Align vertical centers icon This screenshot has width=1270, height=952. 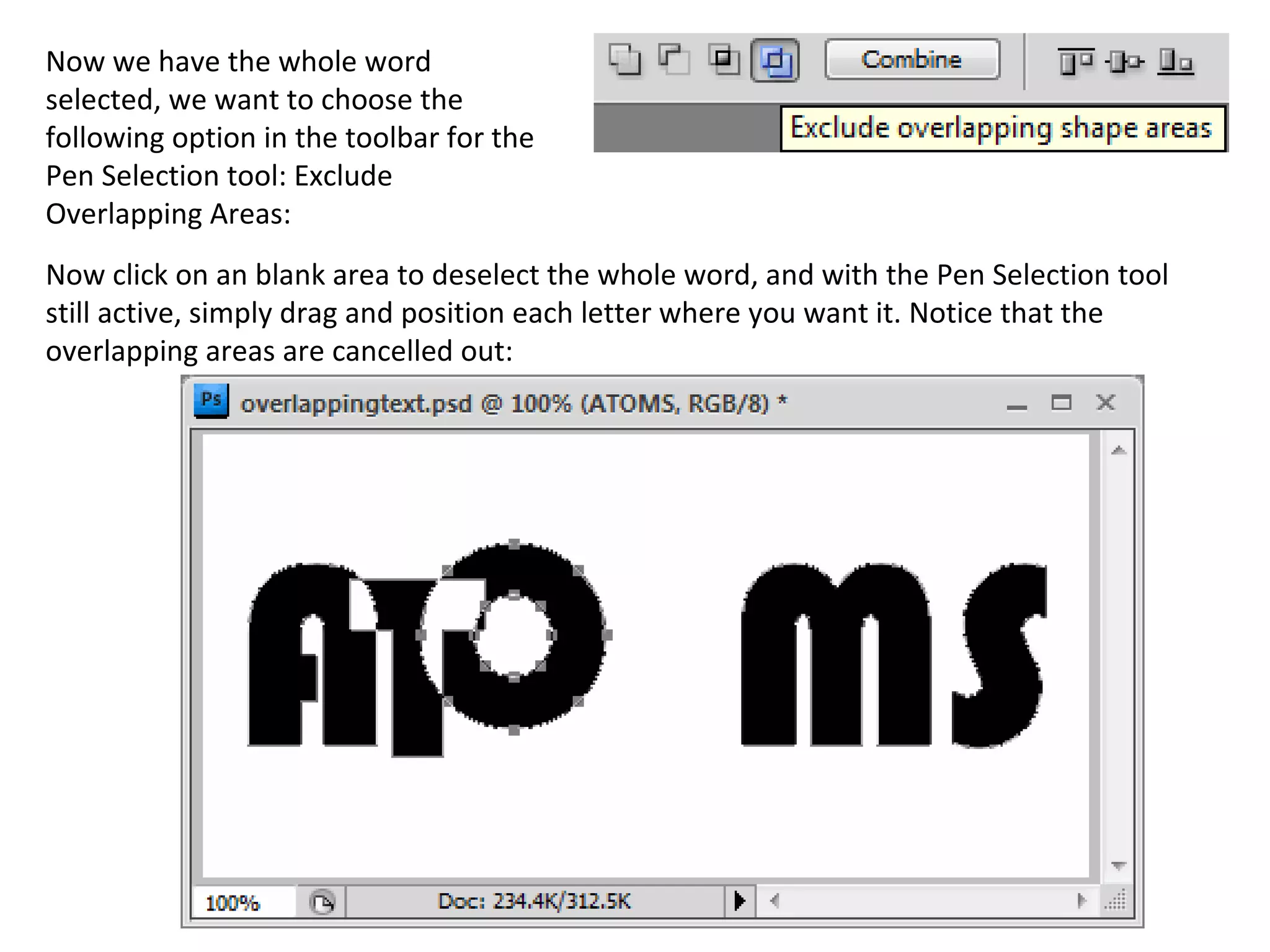(1124, 61)
